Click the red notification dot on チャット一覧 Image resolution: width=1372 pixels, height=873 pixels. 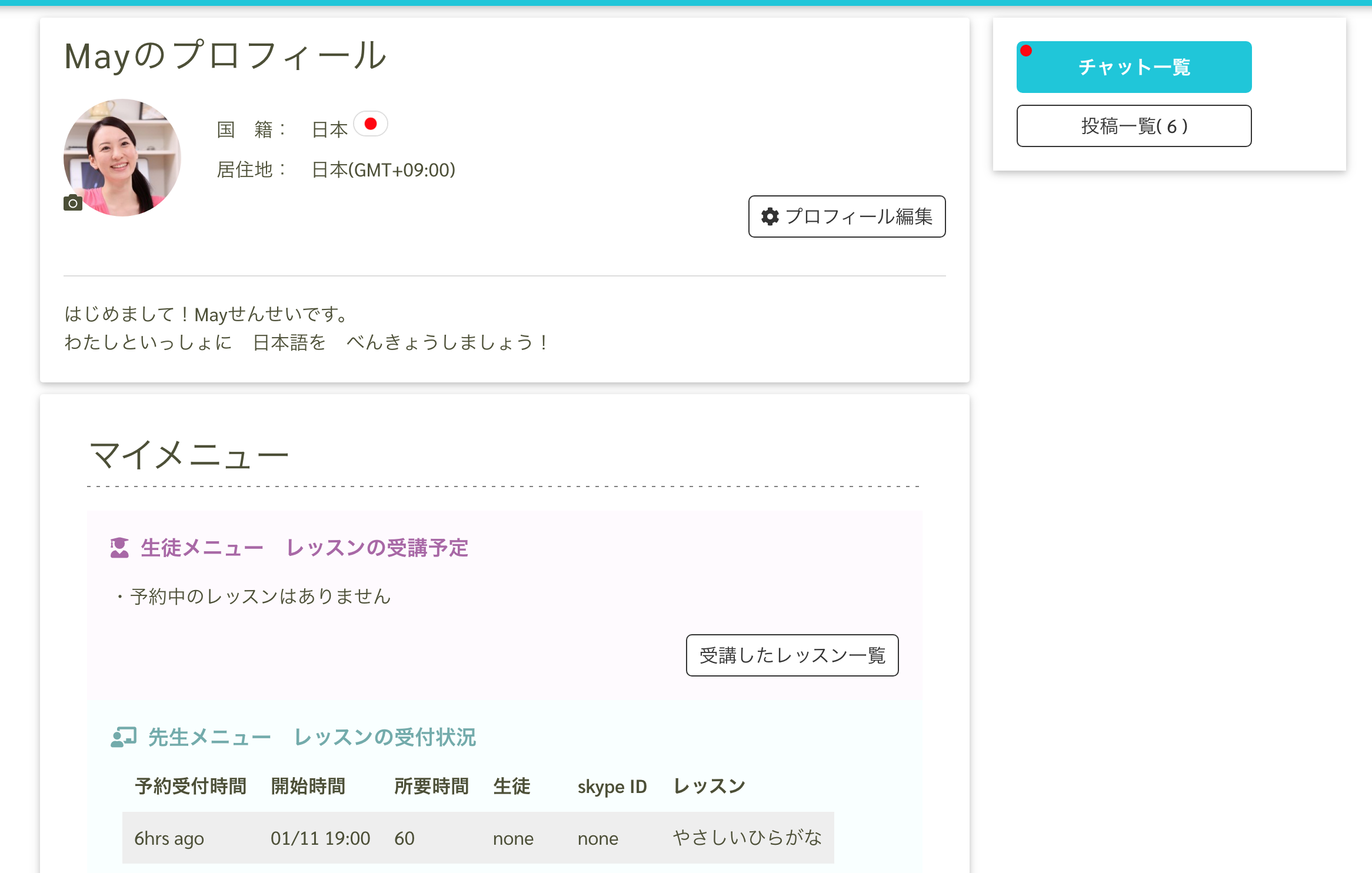pyautogui.click(x=1026, y=51)
